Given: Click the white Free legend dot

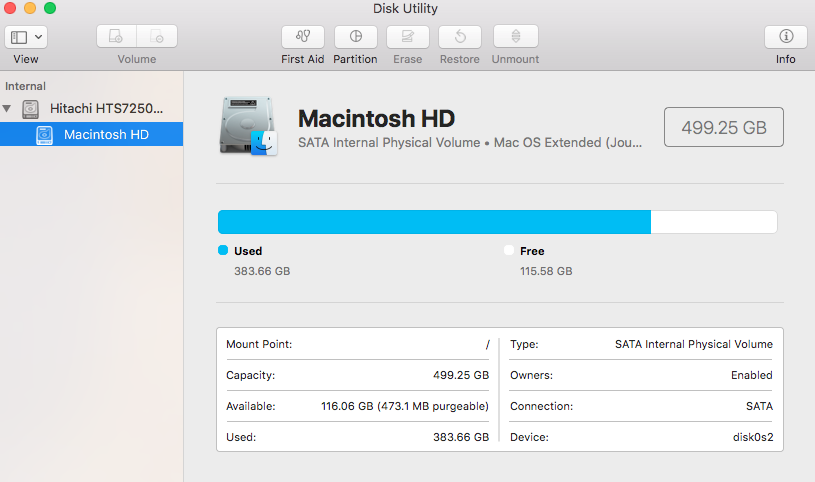Looking at the screenshot, I should (509, 251).
